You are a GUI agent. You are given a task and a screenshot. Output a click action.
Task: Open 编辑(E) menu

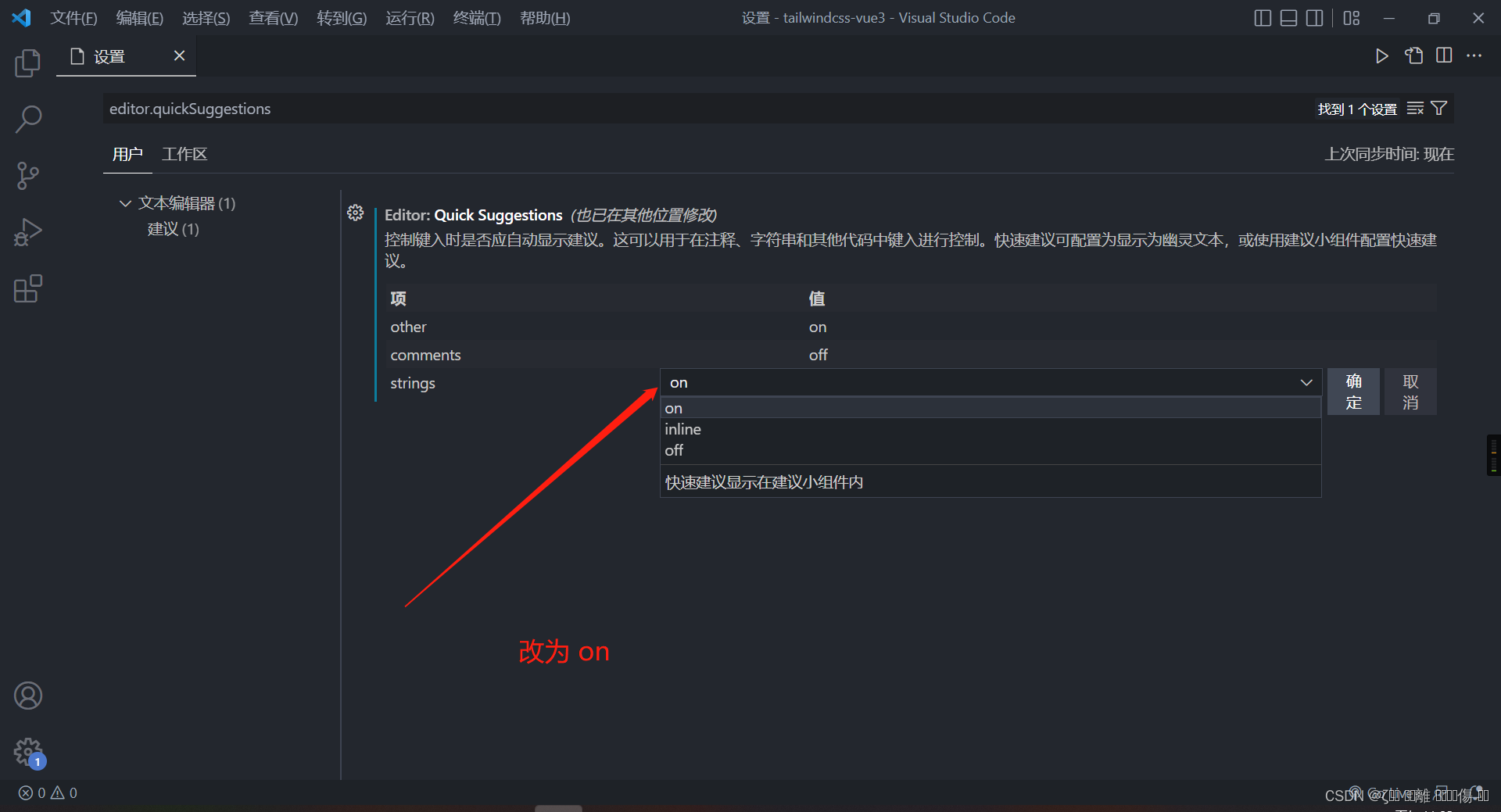coord(139,18)
